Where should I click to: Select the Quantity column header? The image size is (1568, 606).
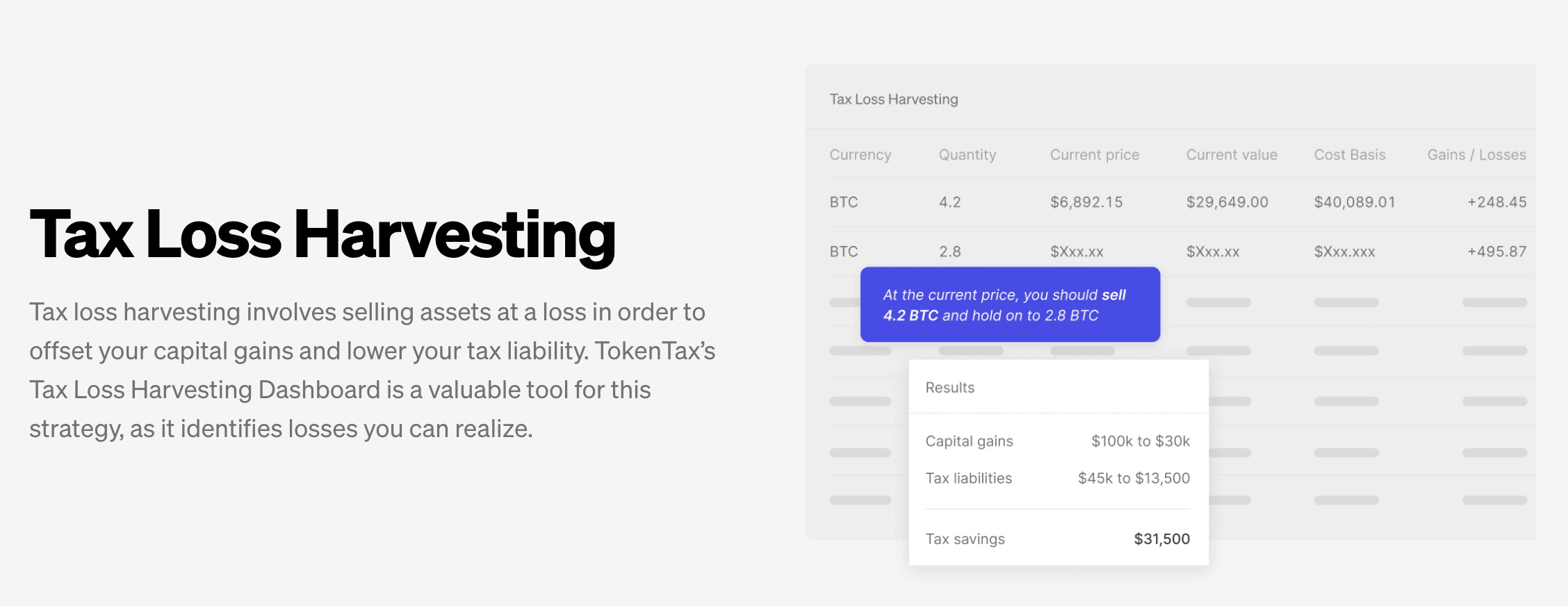(967, 155)
